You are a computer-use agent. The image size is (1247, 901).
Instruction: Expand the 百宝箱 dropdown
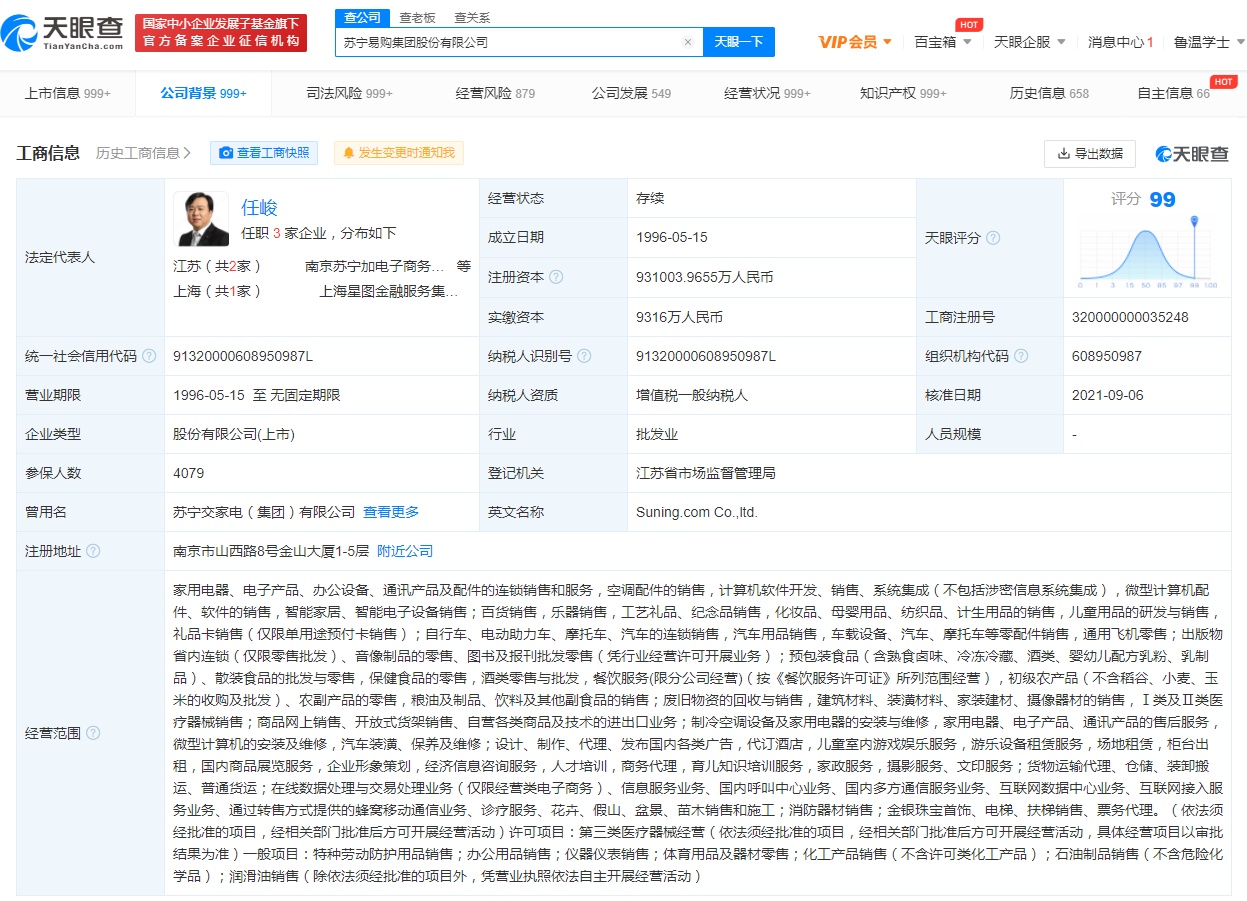tap(943, 42)
